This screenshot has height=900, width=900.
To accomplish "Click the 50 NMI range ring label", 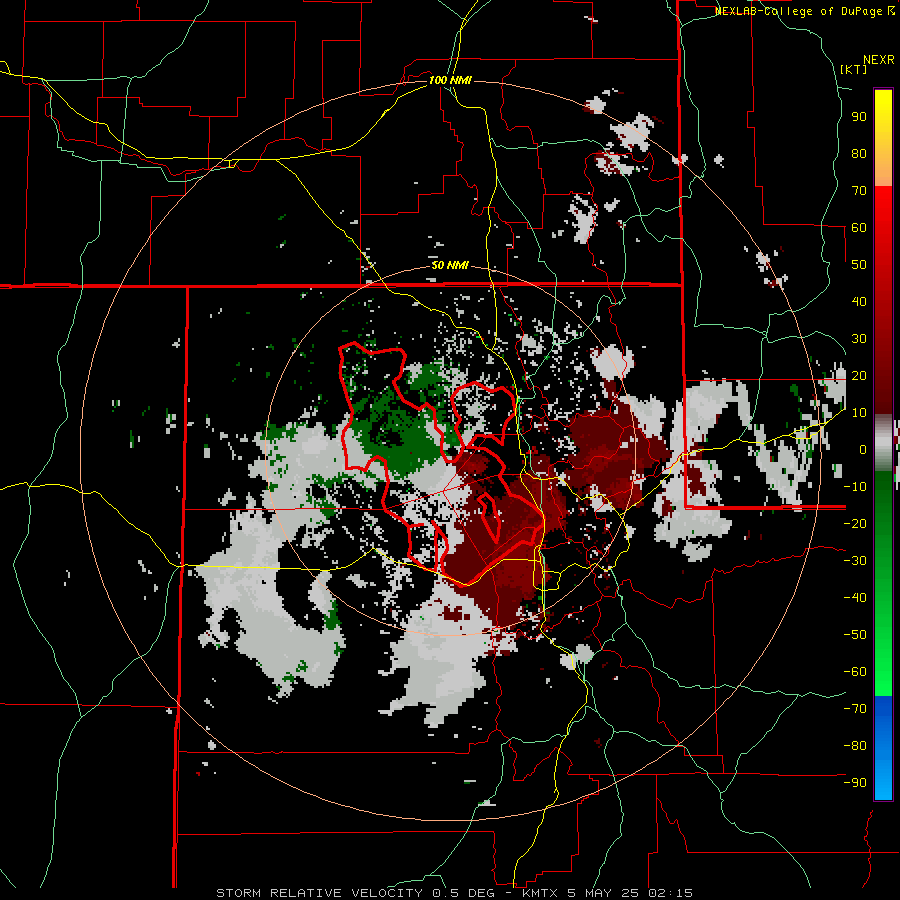I will click(450, 265).
